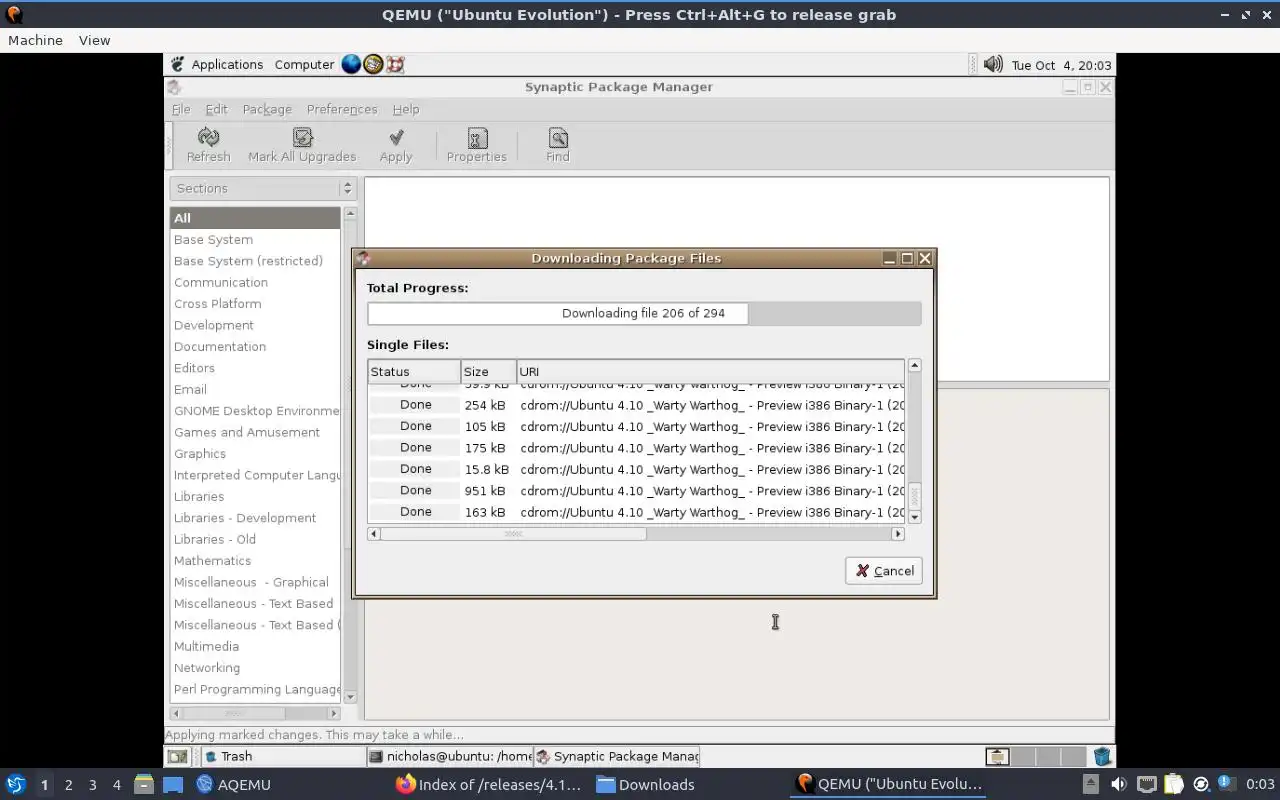Select the Mathematics section
Screen dimensions: 1280x800
click(255, 561)
